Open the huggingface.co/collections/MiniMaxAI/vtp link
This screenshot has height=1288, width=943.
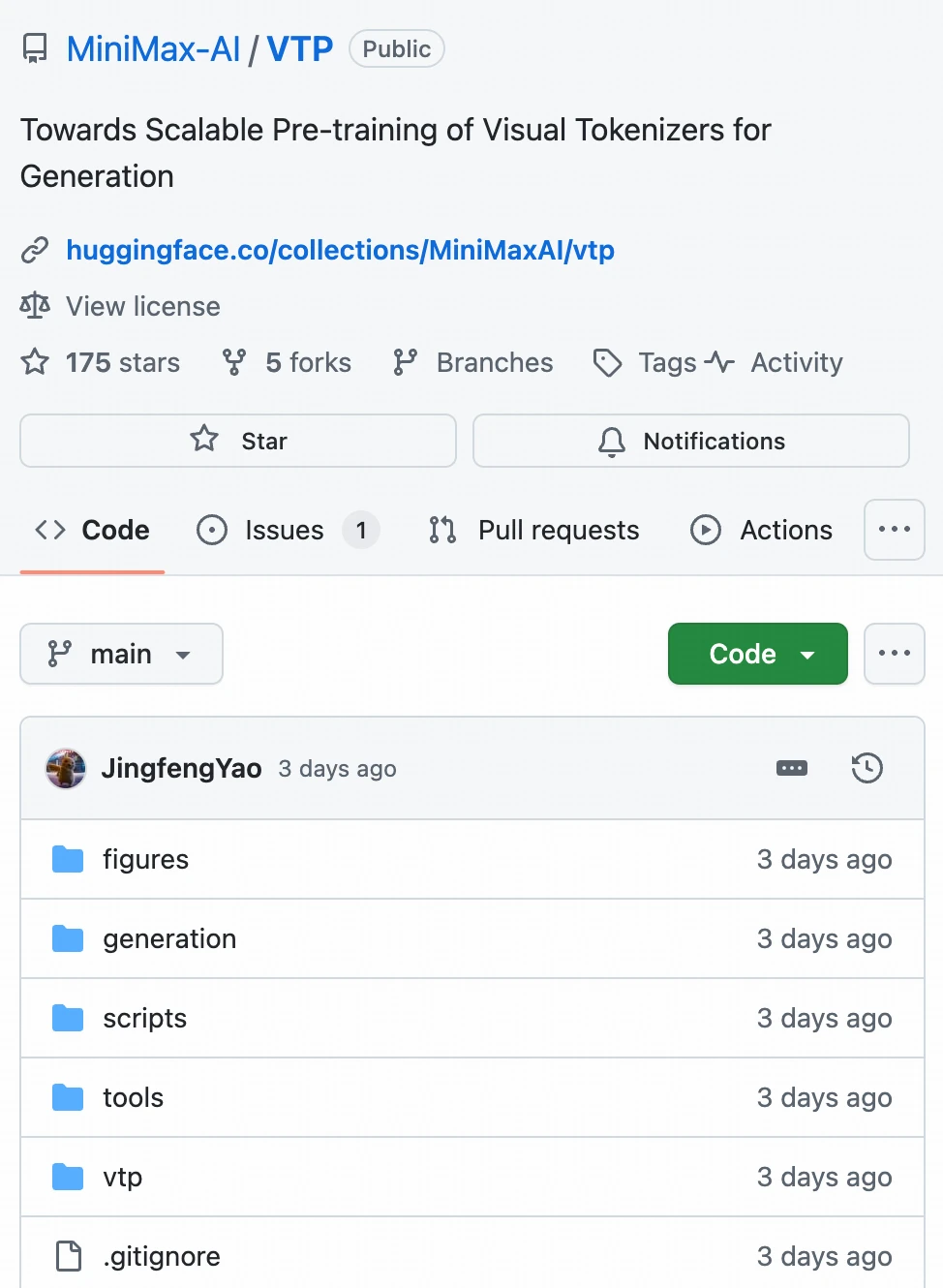coord(340,250)
